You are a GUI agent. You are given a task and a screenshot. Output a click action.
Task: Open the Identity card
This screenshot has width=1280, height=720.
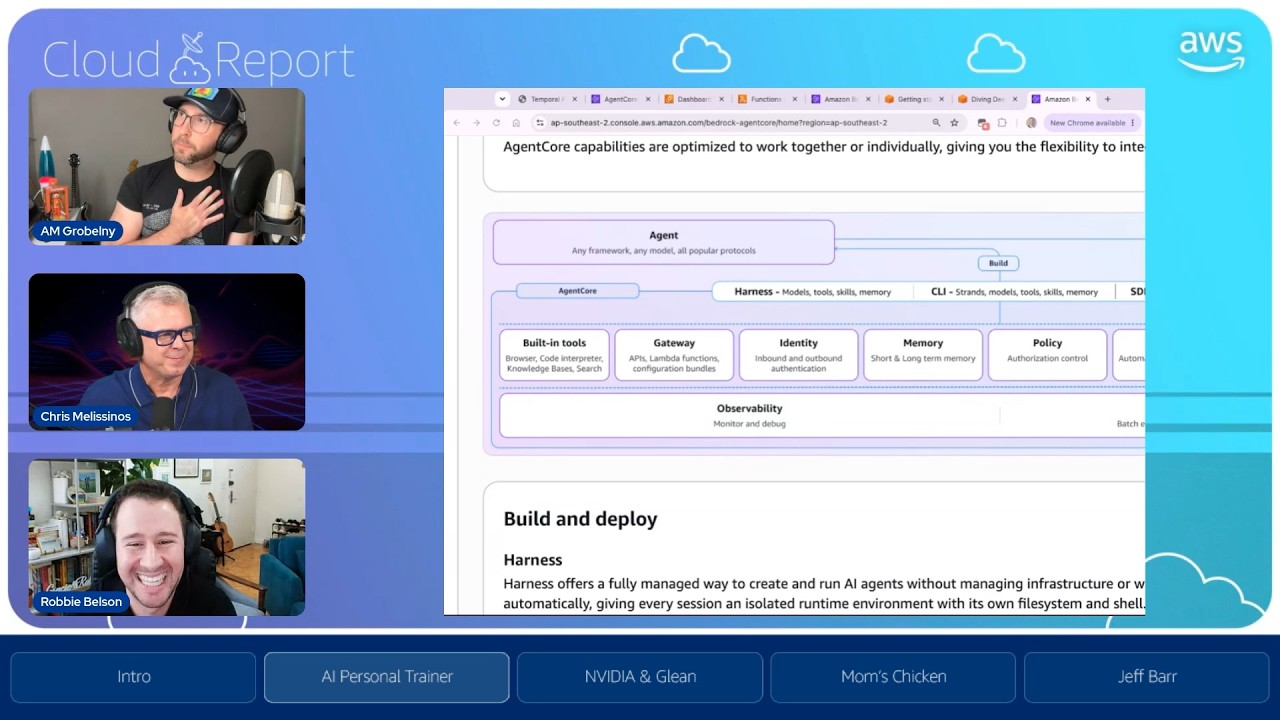tap(798, 355)
